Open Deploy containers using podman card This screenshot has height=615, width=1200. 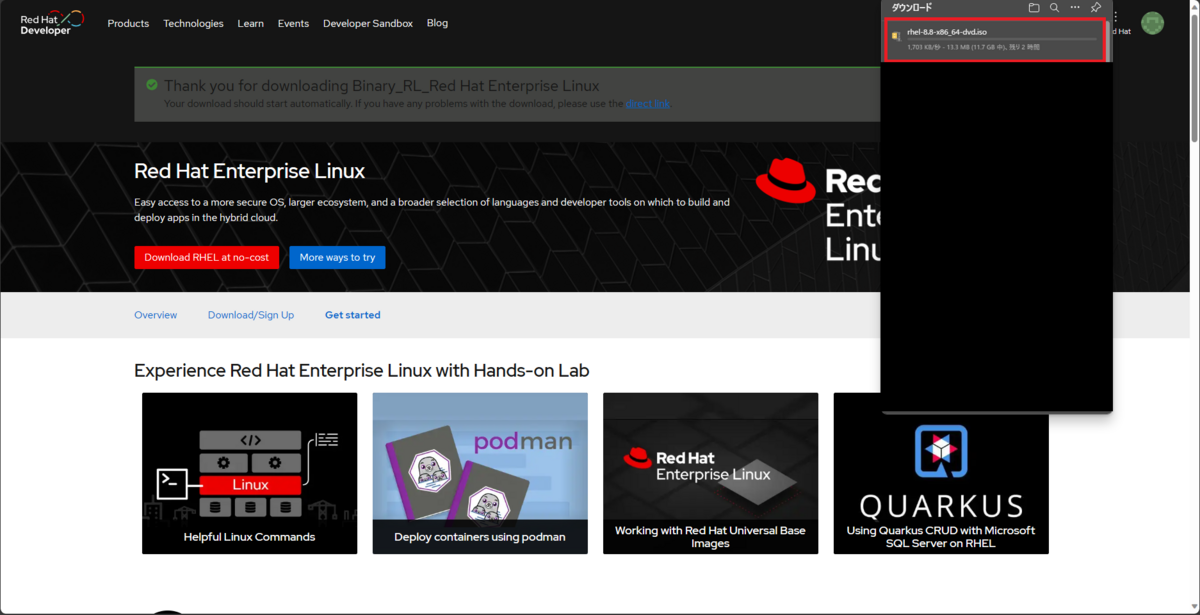pos(480,473)
